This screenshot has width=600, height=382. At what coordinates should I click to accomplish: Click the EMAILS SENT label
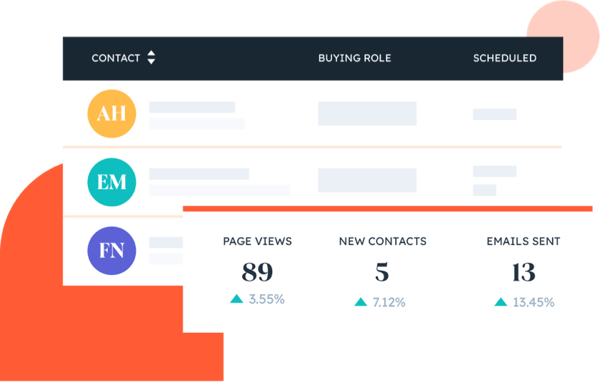(523, 241)
